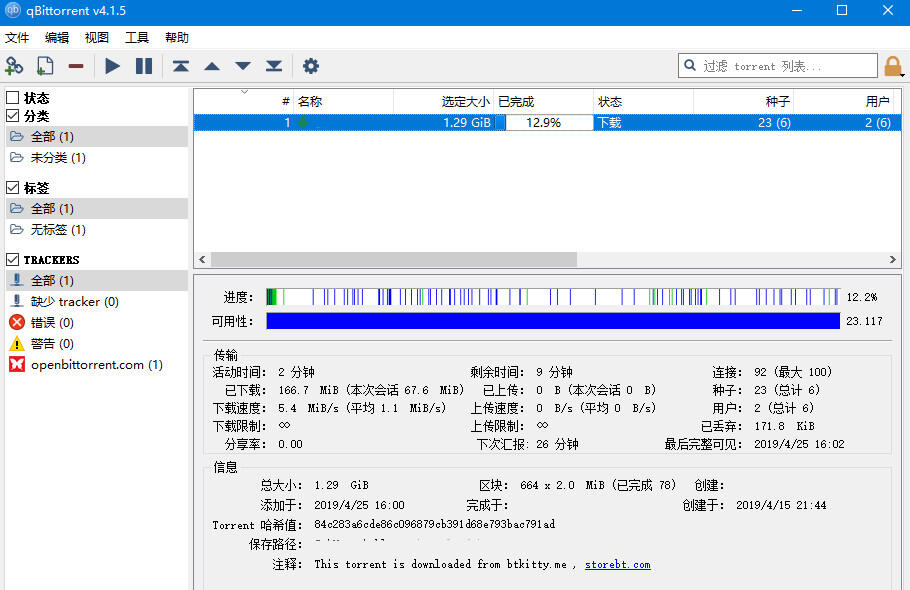Screen dimensions: 910x590
Task: Sort by 选定大小 column header
Action: pyautogui.click(x=443, y=102)
